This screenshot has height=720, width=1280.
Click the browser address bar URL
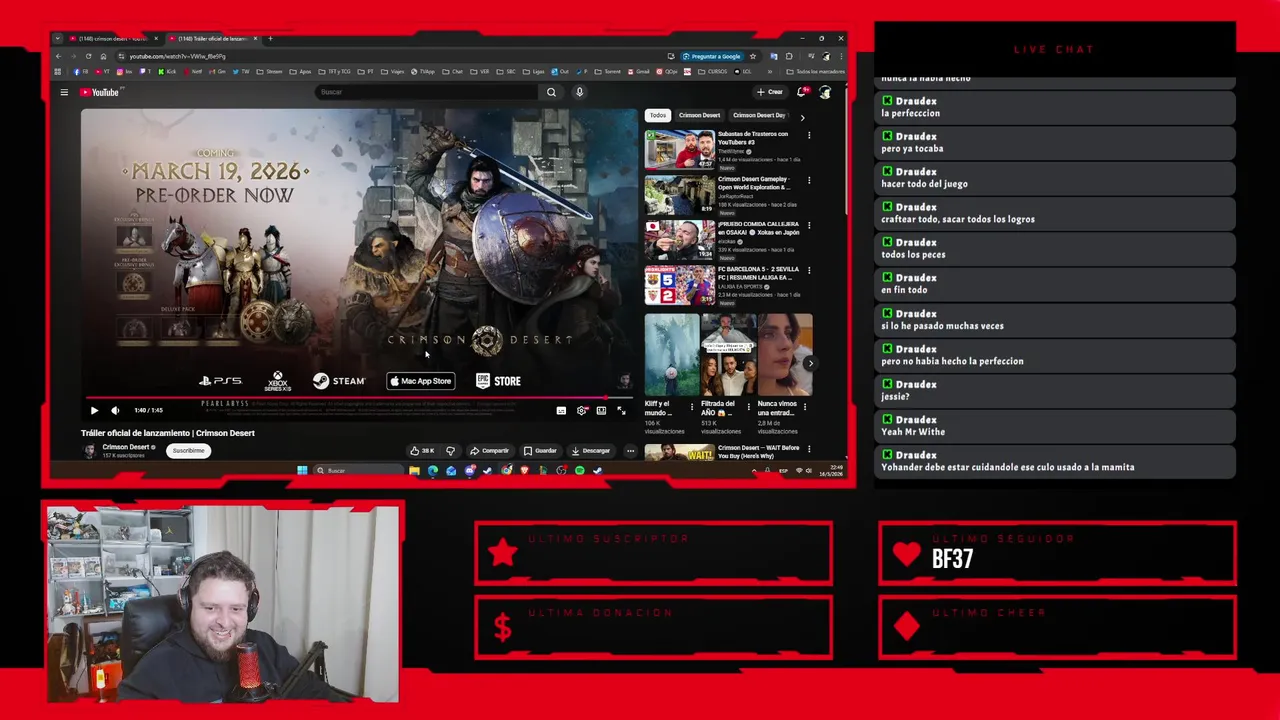[177, 56]
